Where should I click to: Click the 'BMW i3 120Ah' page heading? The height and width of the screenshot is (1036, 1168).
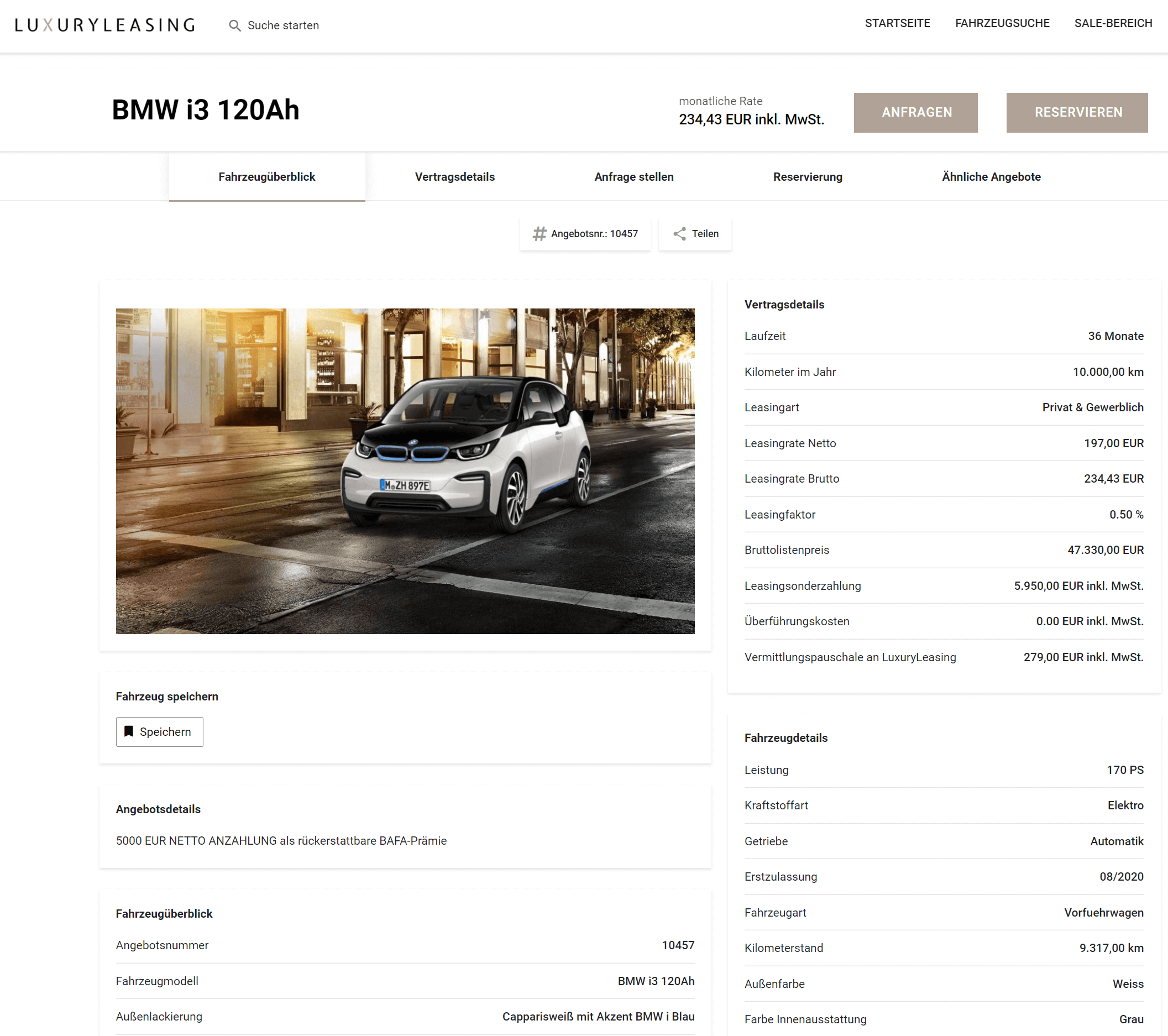click(205, 109)
